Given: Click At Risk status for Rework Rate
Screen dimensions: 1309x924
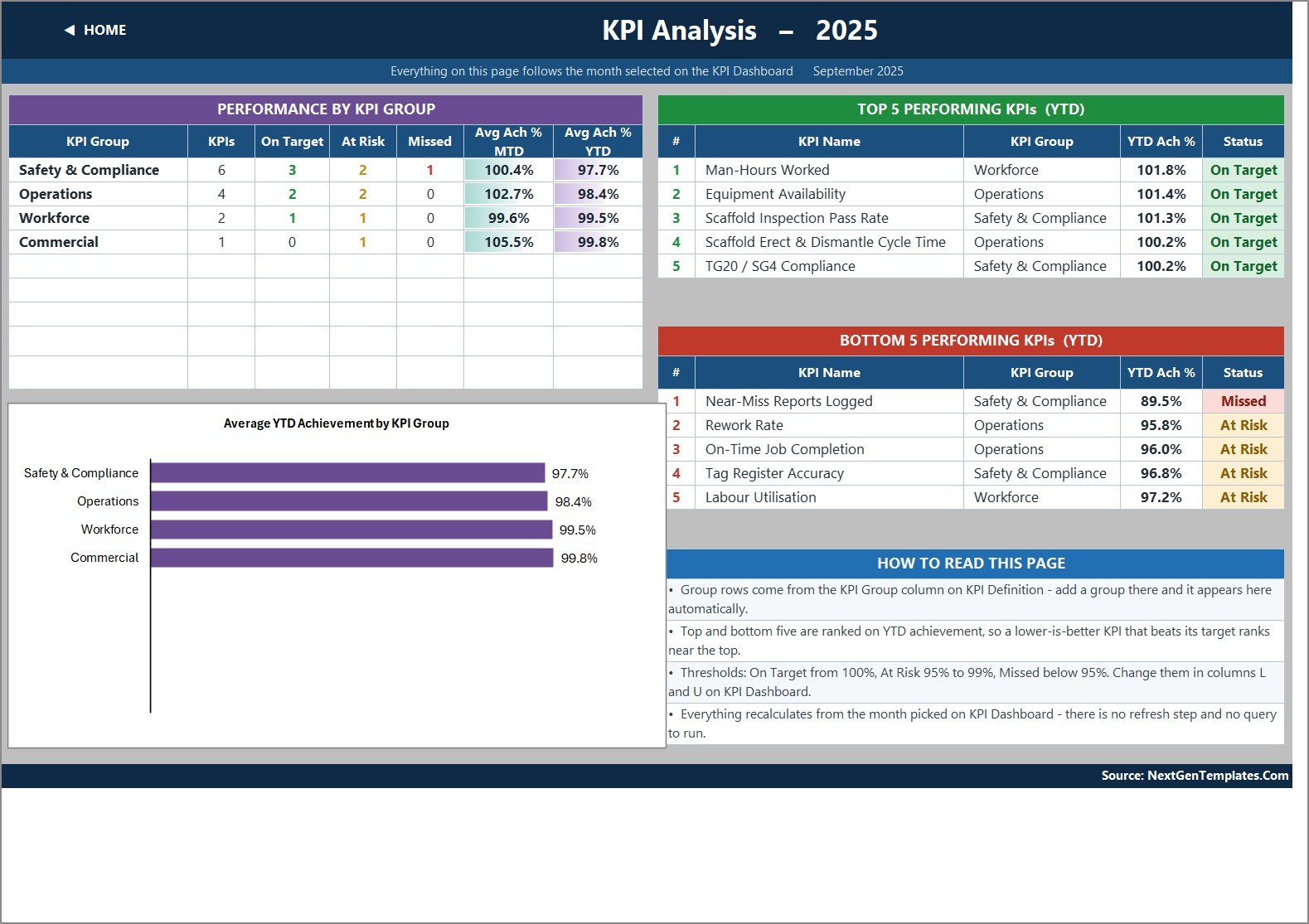Looking at the screenshot, I should click(x=1244, y=425).
